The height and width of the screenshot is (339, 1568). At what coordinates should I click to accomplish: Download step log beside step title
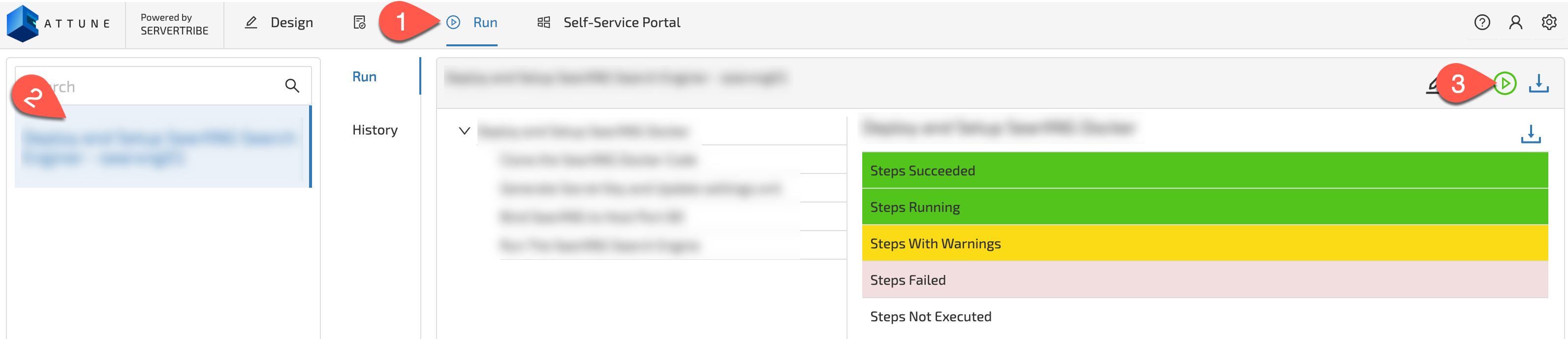[1531, 134]
